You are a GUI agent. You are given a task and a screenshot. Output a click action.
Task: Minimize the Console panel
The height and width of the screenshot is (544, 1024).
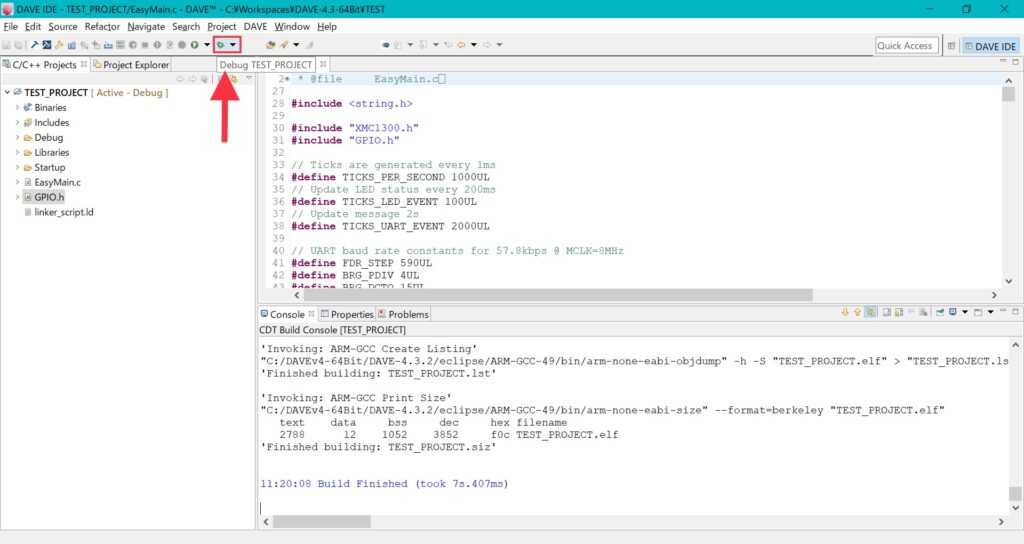click(x=1003, y=311)
